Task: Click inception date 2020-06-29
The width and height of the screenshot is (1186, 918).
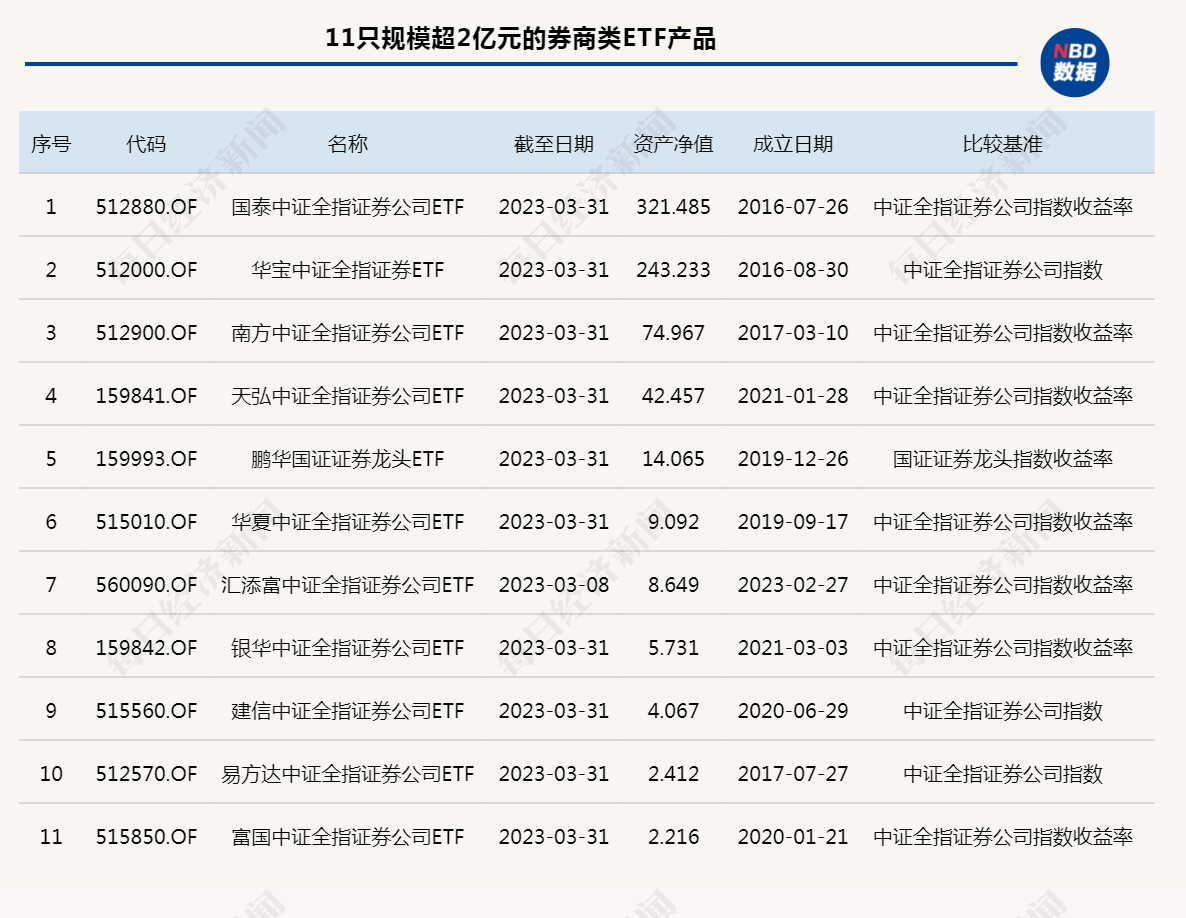Action: coord(793,711)
